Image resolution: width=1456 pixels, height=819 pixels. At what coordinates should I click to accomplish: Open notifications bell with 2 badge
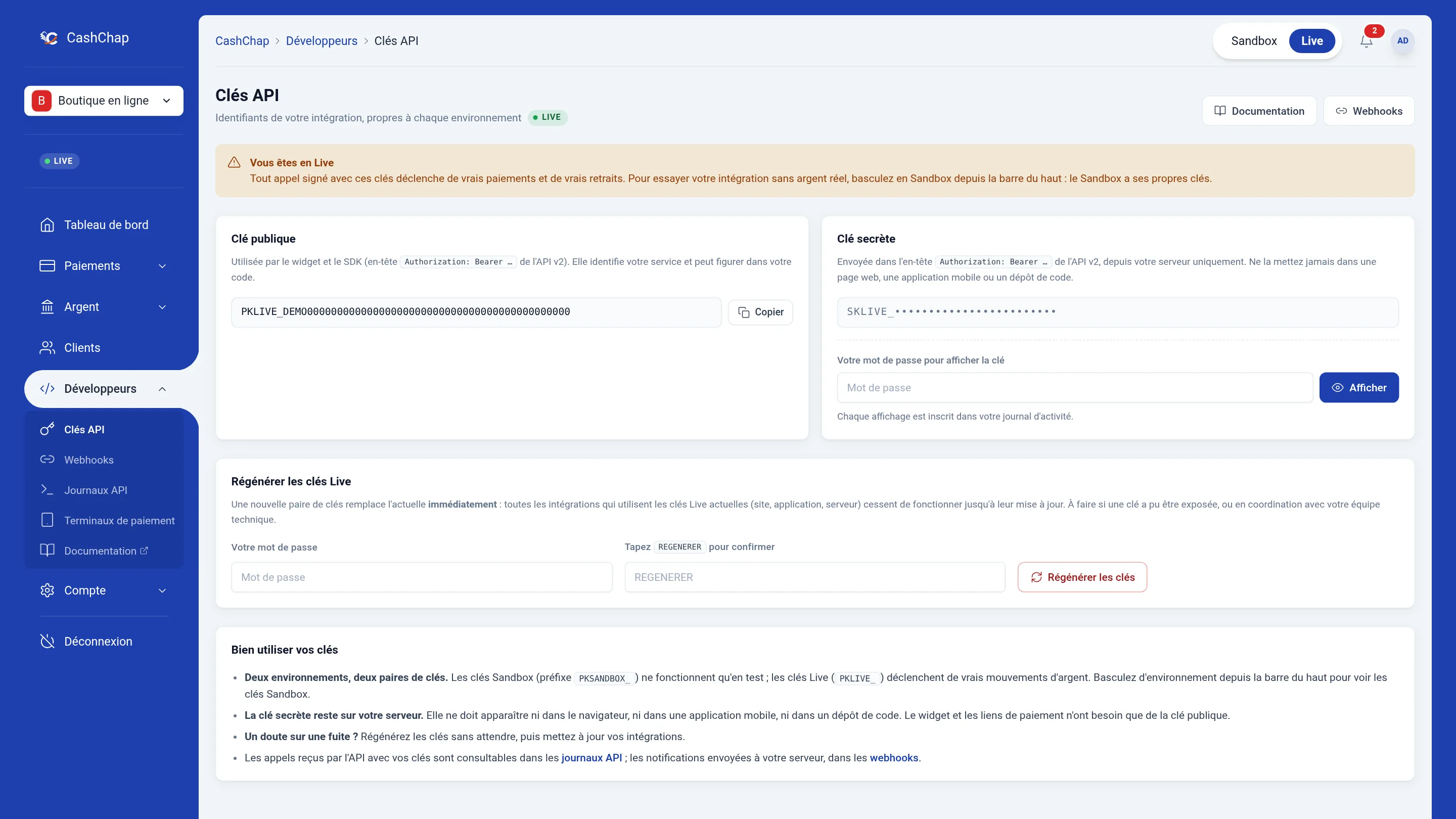point(1366,40)
